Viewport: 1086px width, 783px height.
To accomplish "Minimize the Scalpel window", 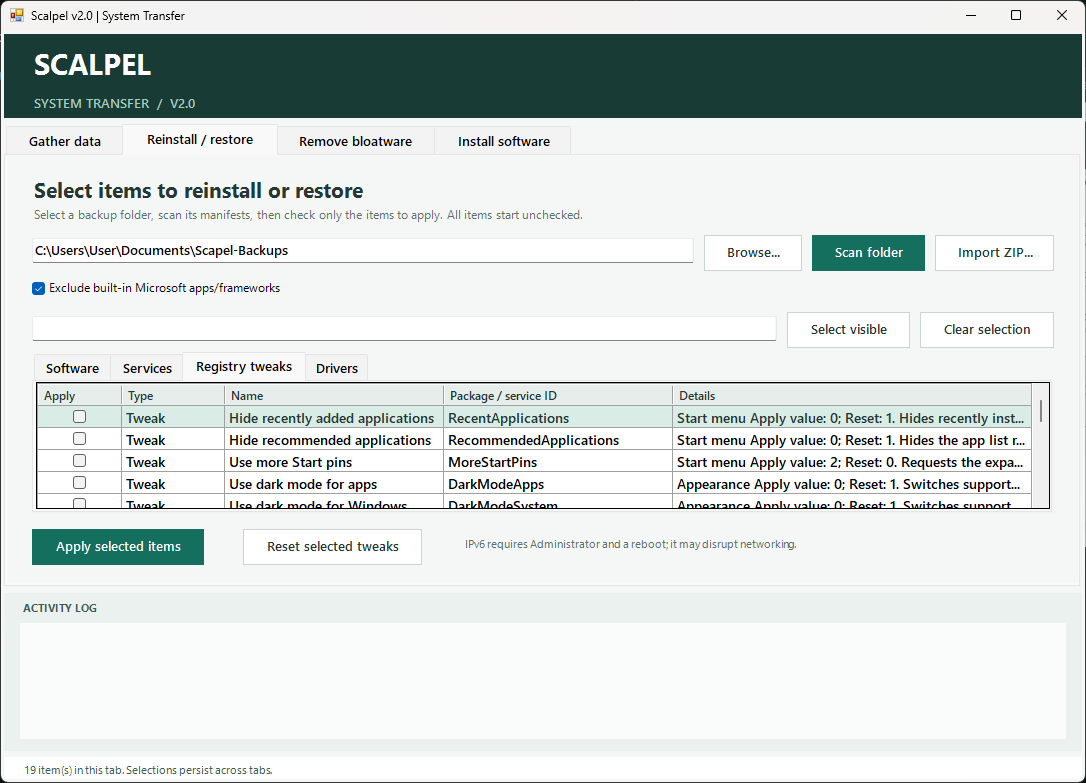I will tap(971, 15).
